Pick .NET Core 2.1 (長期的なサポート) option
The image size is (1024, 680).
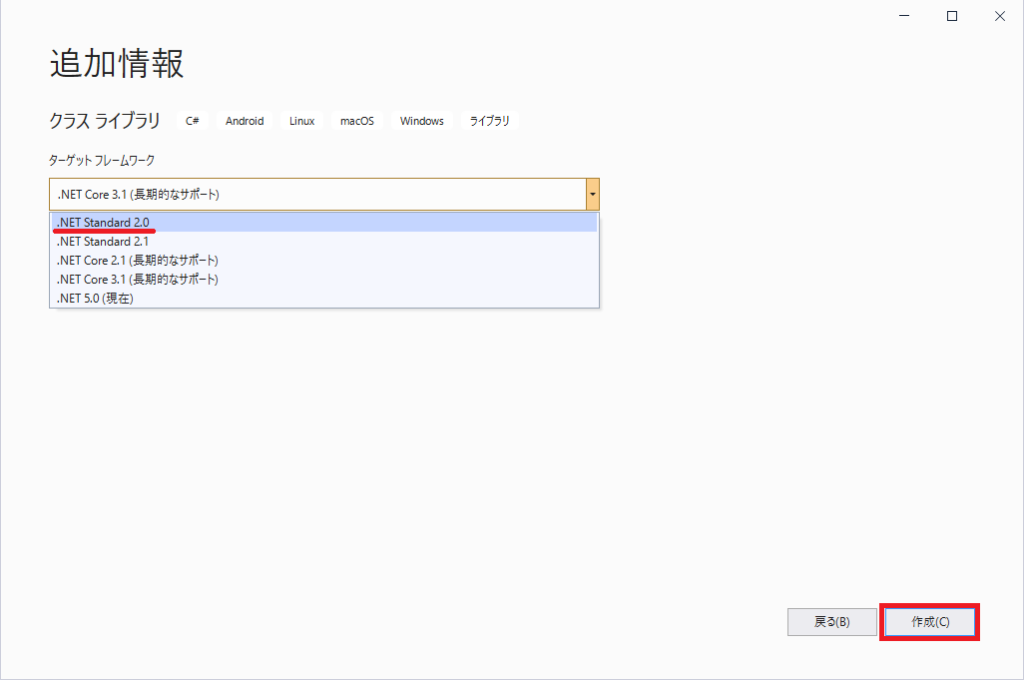(324, 261)
